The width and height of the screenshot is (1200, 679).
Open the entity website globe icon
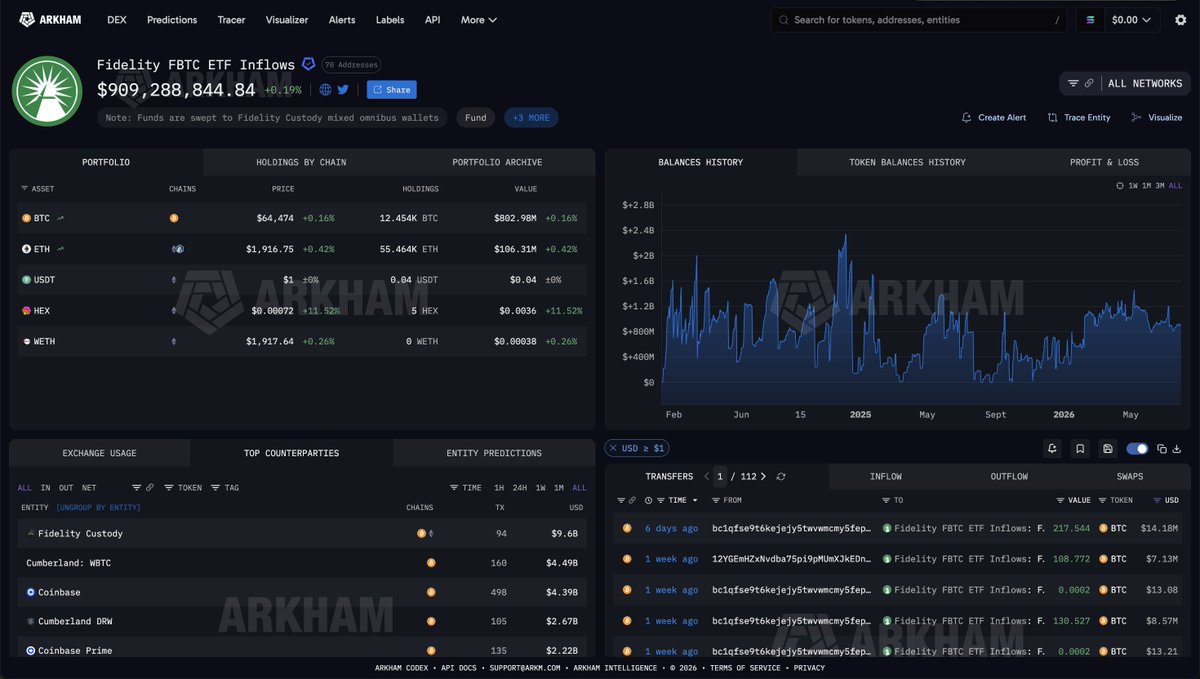(326, 90)
